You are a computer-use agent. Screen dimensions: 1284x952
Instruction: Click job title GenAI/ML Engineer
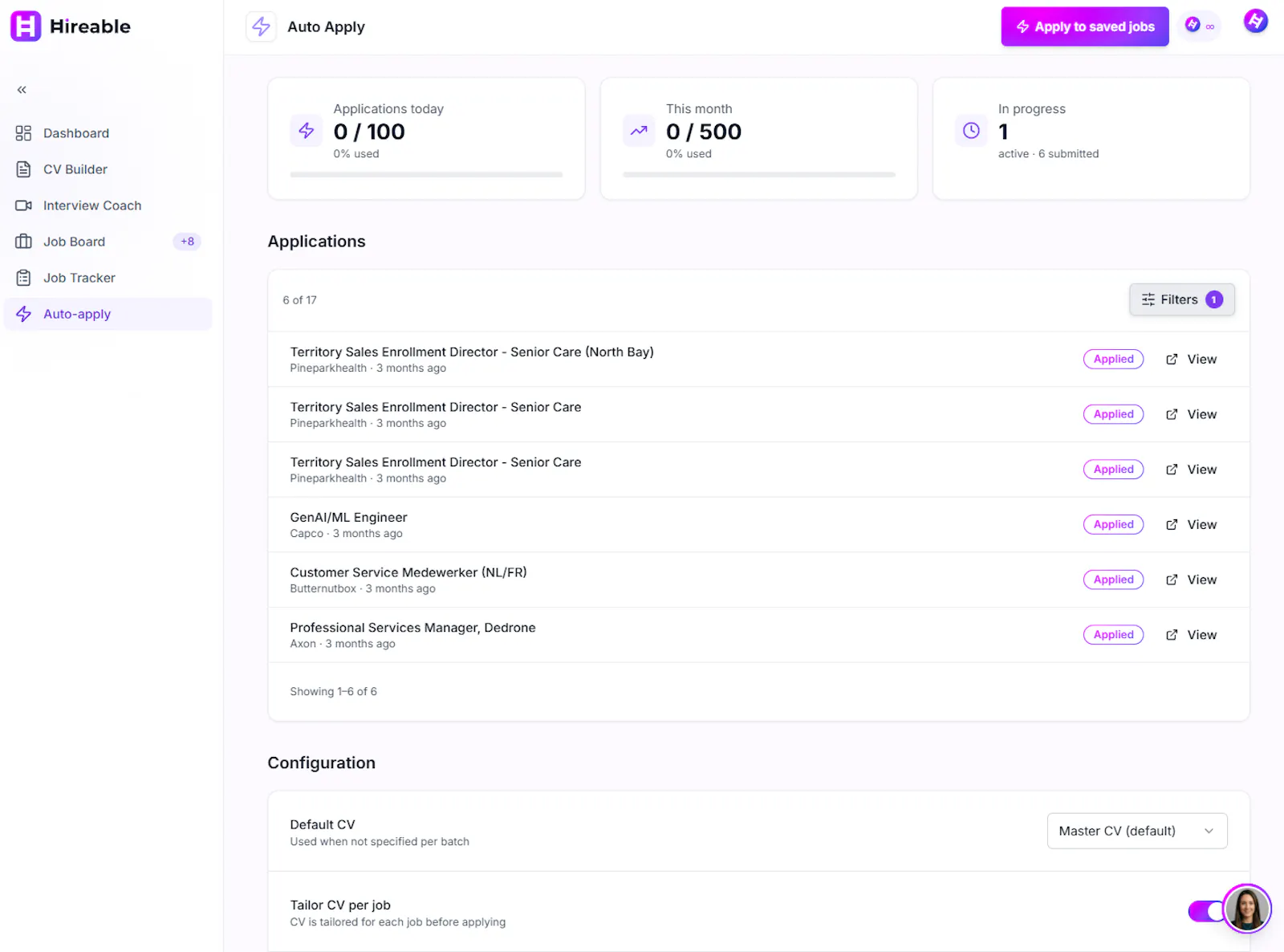click(348, 518)
